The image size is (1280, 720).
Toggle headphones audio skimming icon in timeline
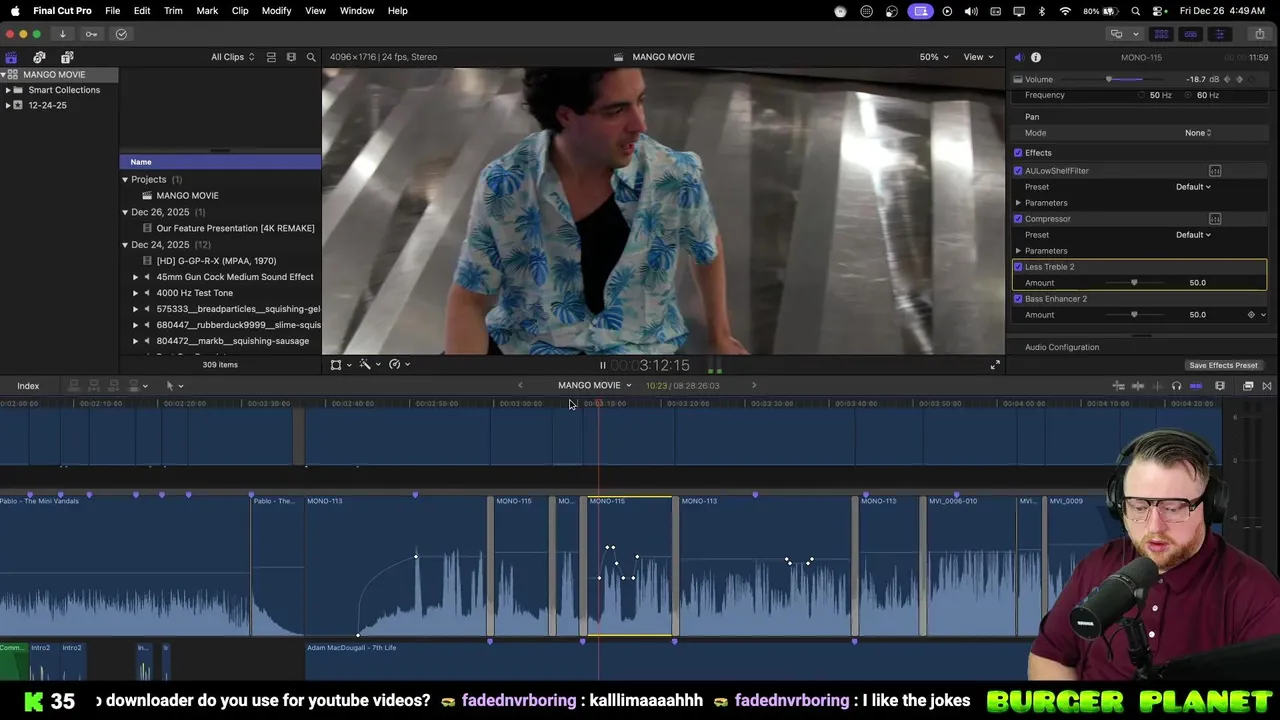(1176, 386)
